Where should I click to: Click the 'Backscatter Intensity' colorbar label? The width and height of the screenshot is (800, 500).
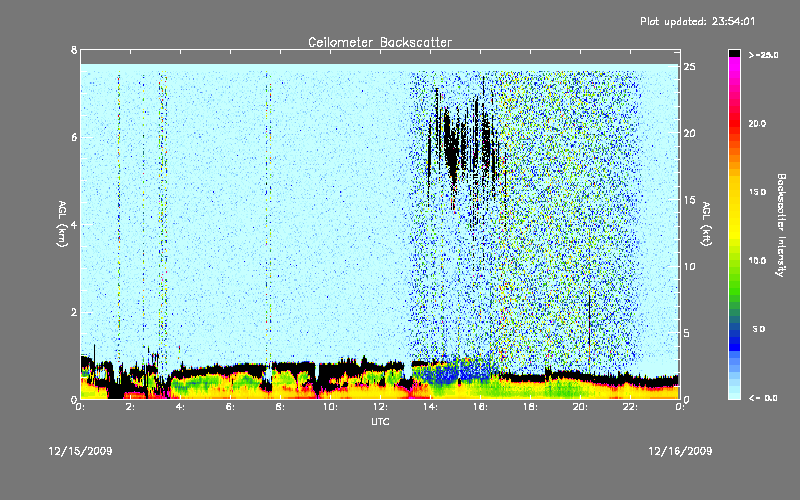point(781,225)
